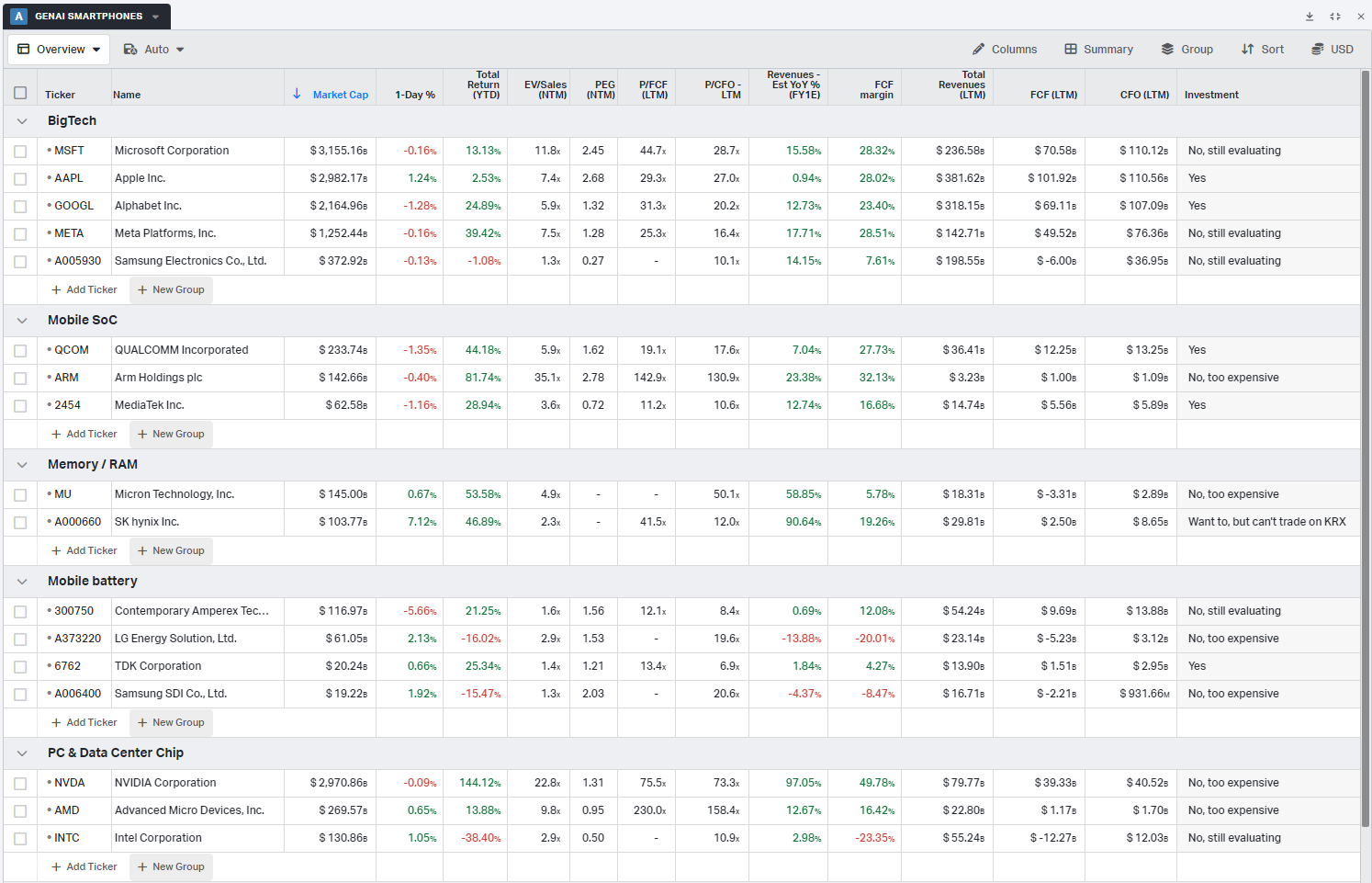Click the TDK Corporation name cell
The height and width of the screenshot is (883, 1372).
pyautogui.click(x=197, y=666)
